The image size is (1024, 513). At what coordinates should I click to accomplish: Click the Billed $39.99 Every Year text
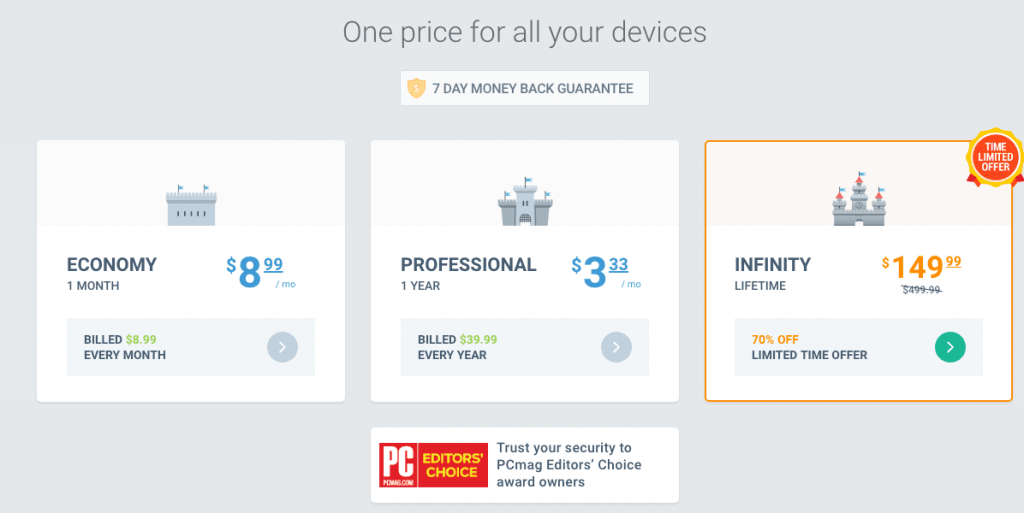coord(457,347)
